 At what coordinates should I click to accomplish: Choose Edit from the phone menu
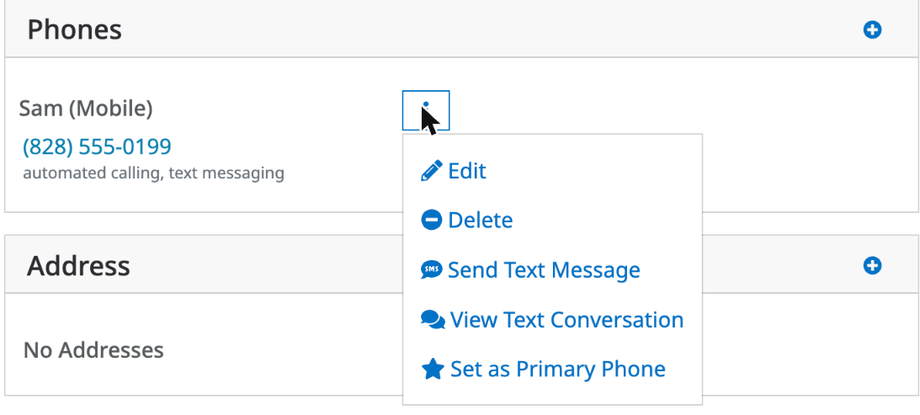[x=454, y=171]
